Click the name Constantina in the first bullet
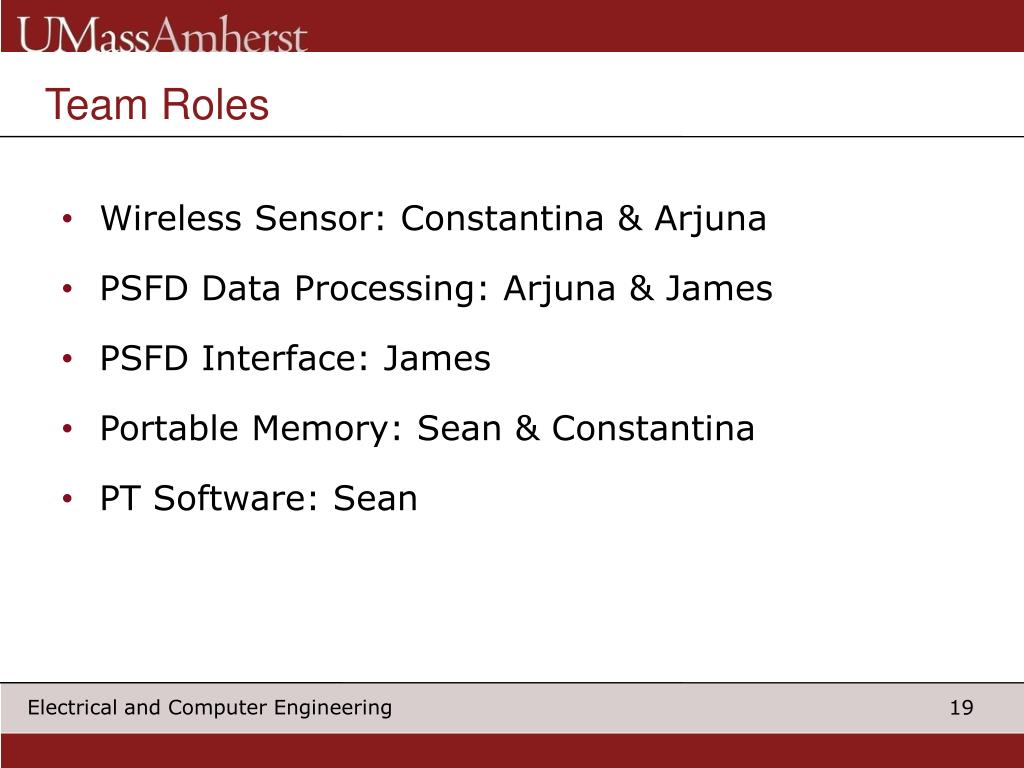1024x768 pixels. 502,218
